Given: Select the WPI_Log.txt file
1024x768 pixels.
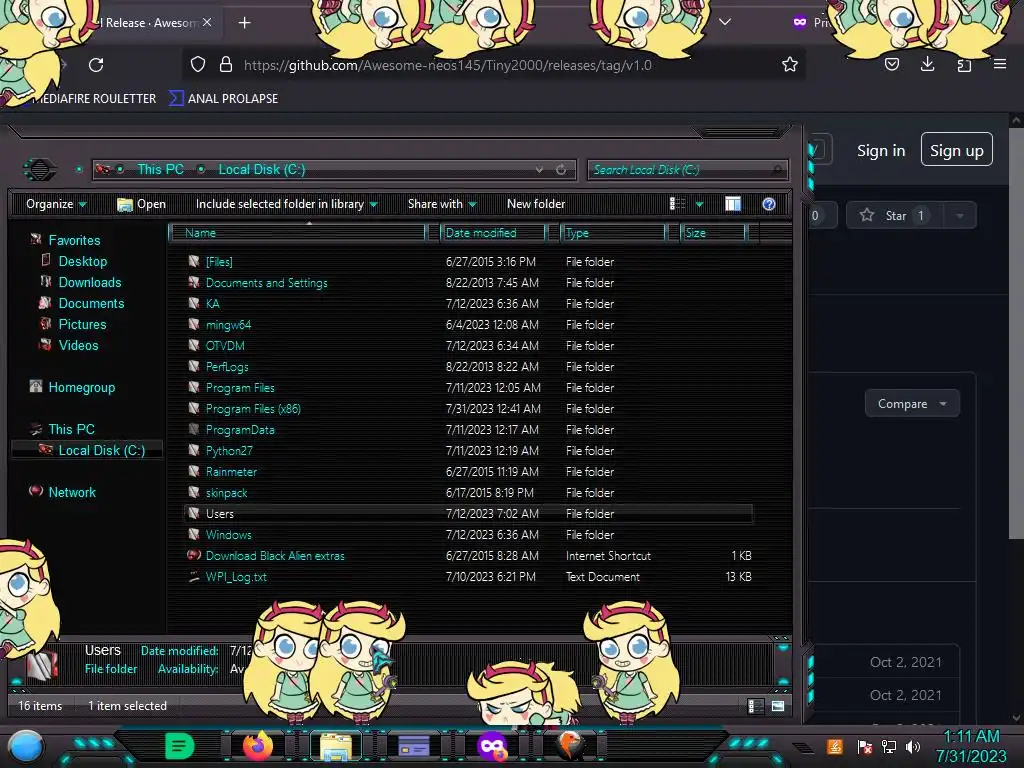Looking at the screenshot, I should click(236, 577).
